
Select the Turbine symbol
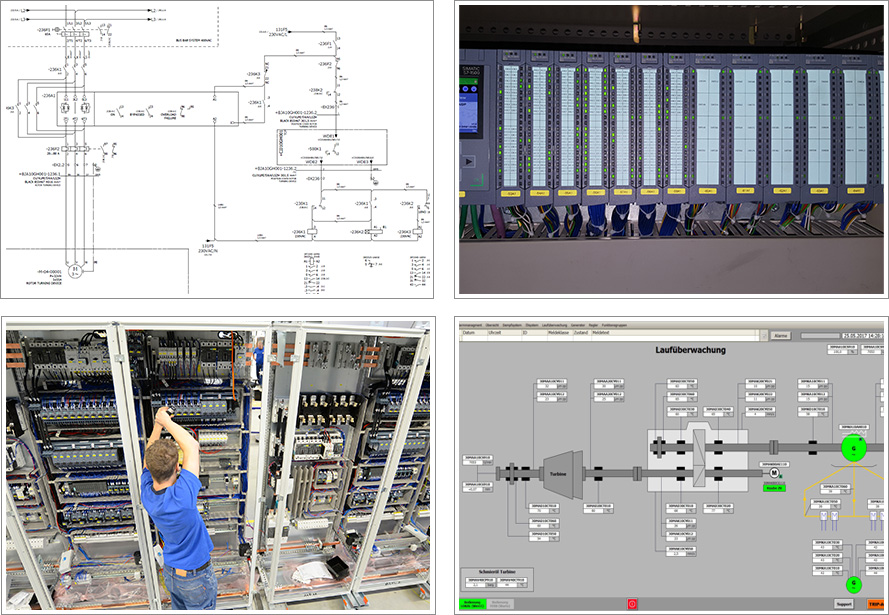561,473
